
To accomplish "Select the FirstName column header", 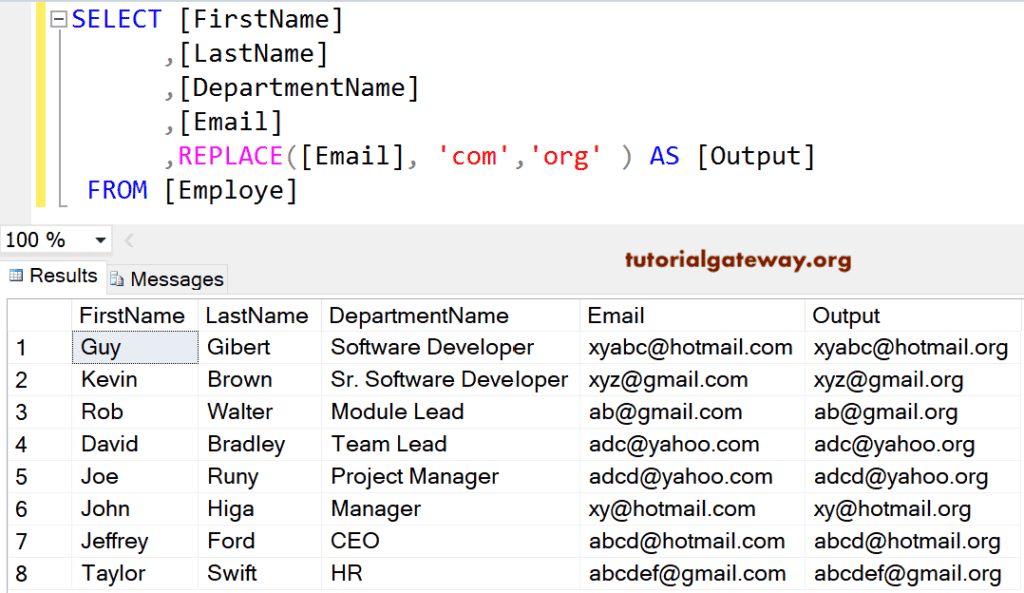I will coord(132,315).
